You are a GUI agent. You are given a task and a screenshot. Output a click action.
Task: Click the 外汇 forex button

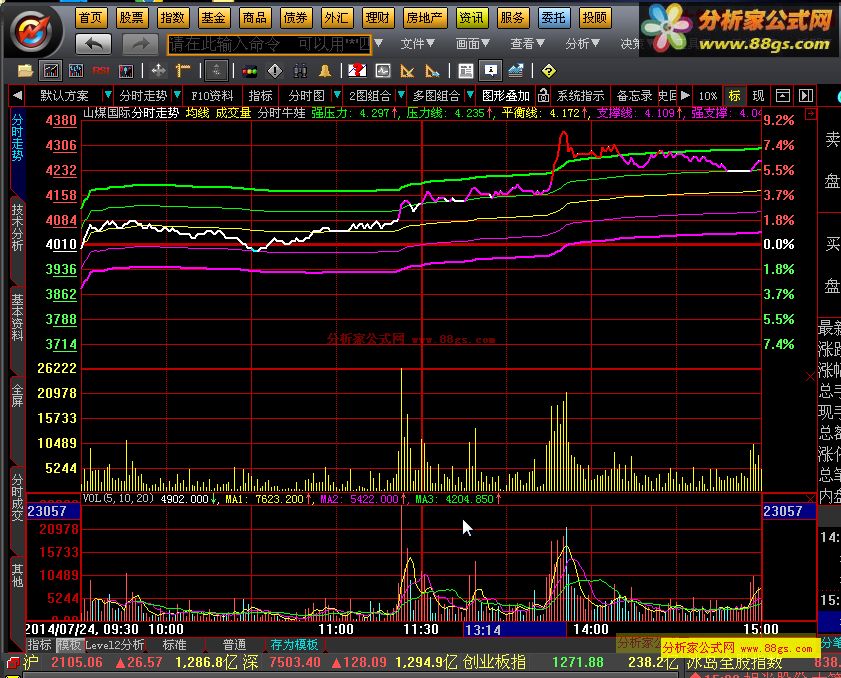click(336, 18)
